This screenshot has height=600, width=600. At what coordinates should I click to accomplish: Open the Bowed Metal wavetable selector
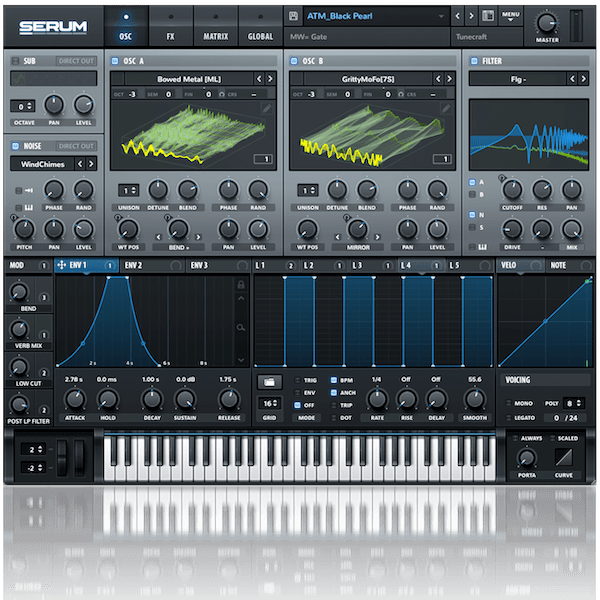click(x=189, y=79)
